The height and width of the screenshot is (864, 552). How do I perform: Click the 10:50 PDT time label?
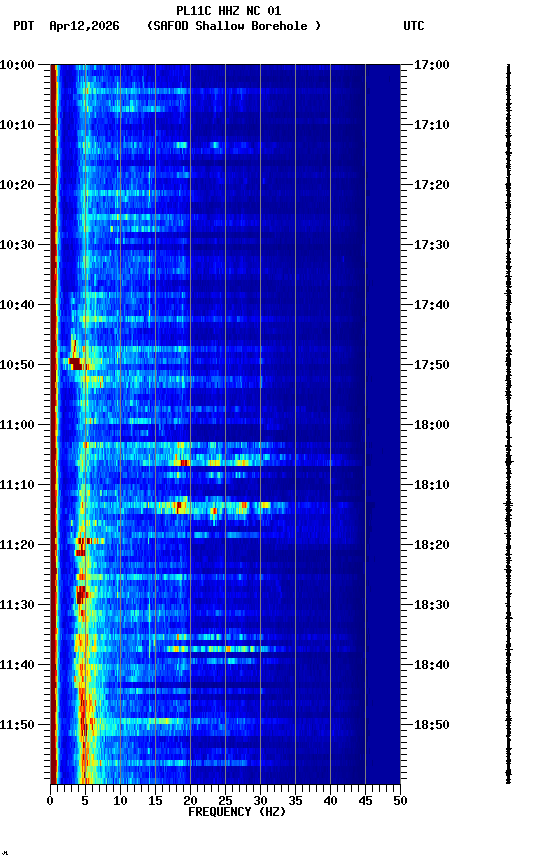click(x=17, y=365)
